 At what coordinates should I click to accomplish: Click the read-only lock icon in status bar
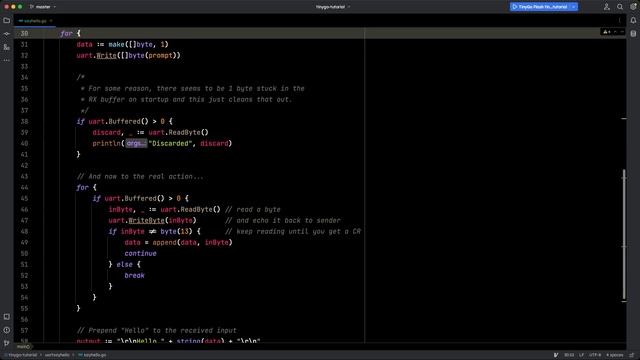click(x=632, y=355)
